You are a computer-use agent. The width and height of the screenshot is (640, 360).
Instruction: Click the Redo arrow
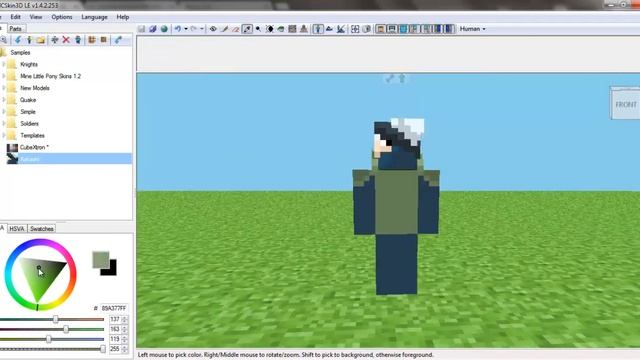coord(193,29)
